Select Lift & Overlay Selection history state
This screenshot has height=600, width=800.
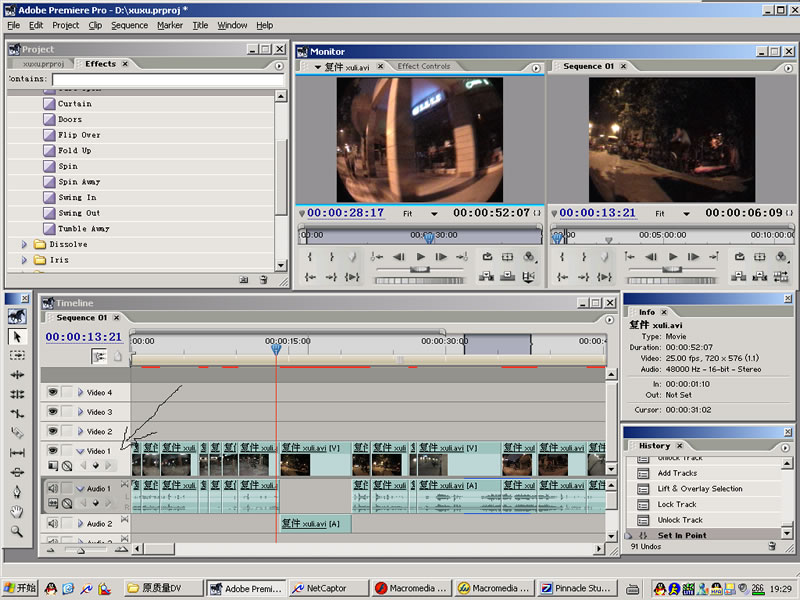(x=700, y=488)
